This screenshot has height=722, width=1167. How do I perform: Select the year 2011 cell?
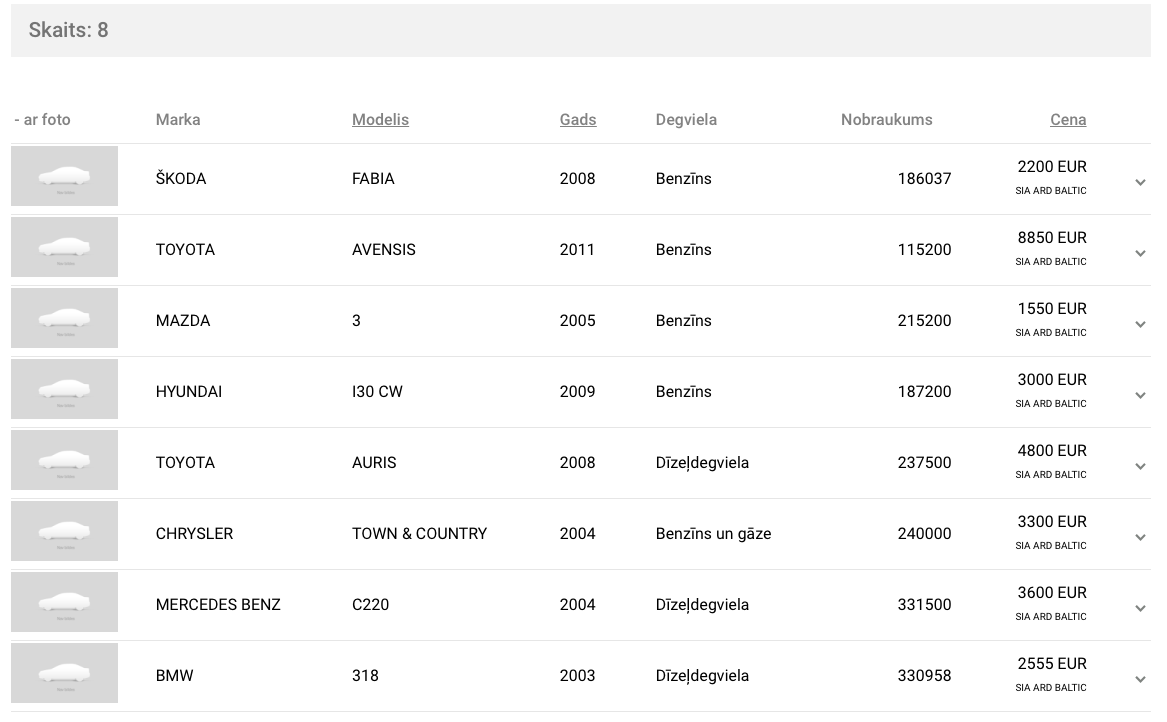pos(577,250)
